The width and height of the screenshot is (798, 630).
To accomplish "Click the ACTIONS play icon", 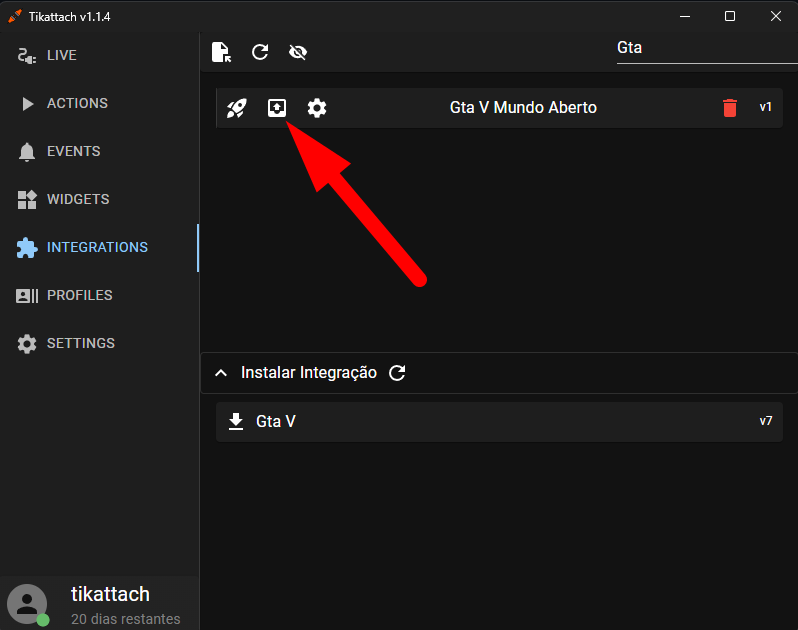I will [x=27, y=104].
